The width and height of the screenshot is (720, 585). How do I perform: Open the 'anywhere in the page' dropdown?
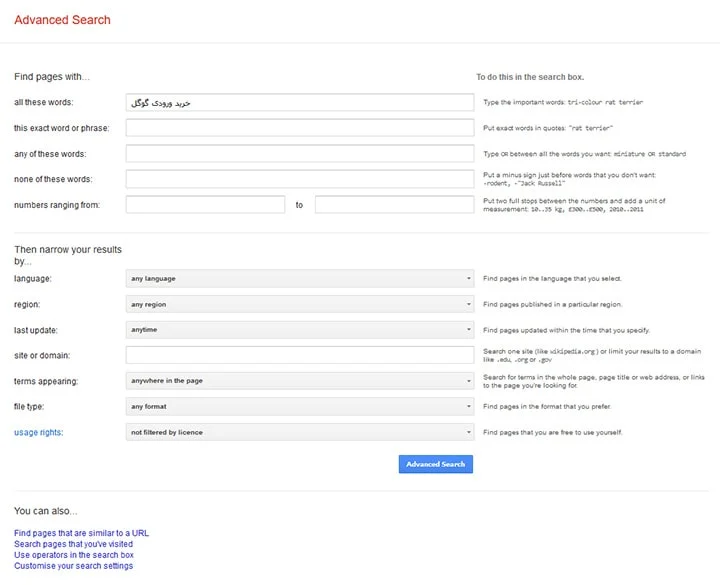(300, 381)
